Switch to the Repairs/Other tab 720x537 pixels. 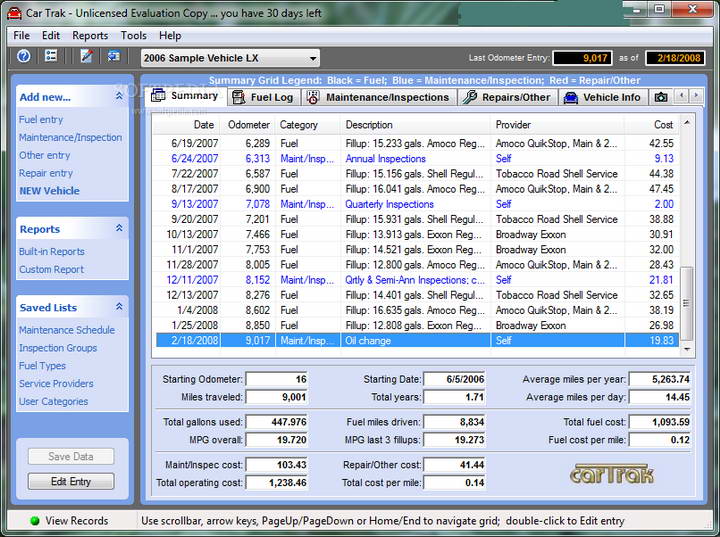pos(507,97)
